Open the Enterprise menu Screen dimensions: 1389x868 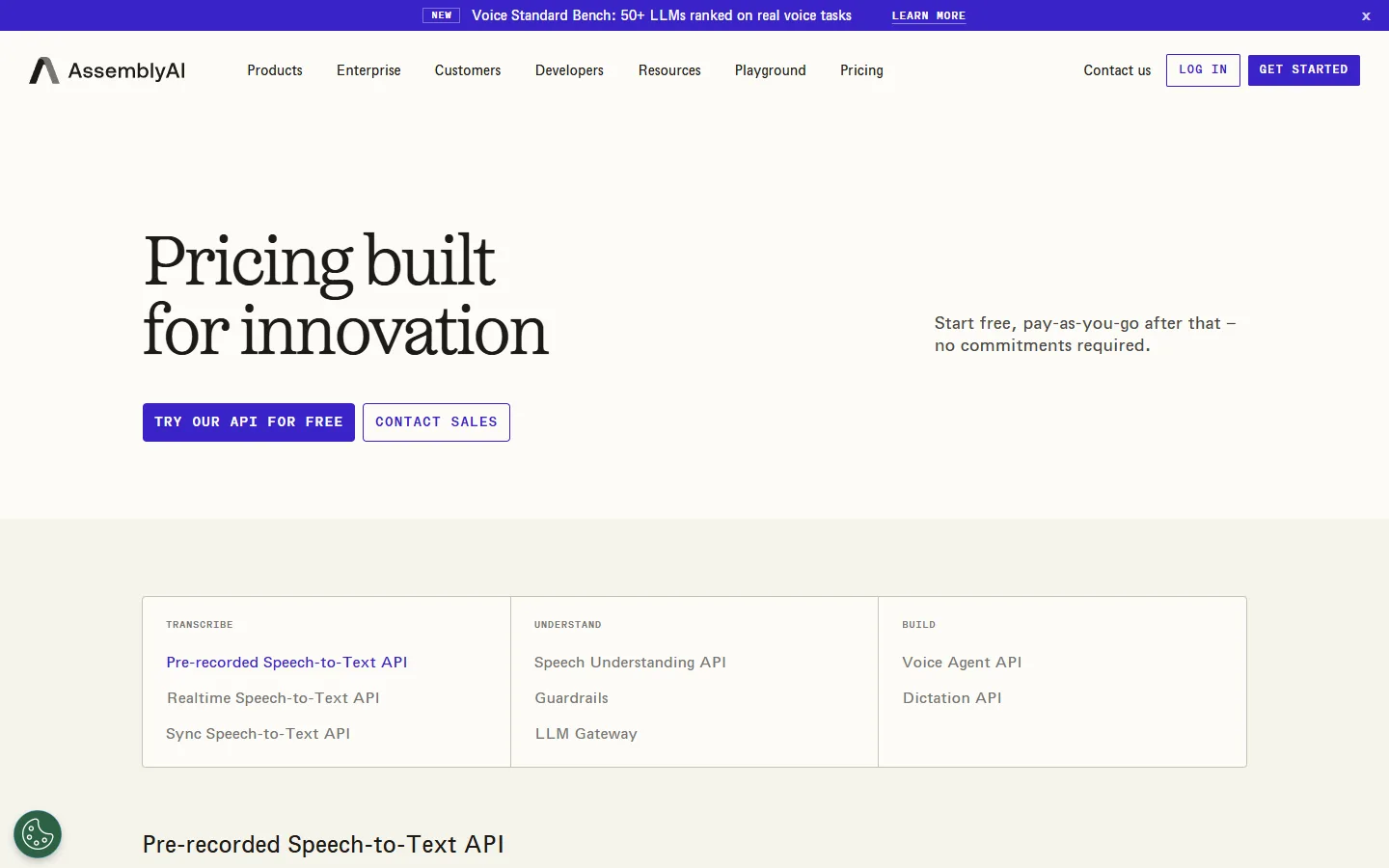pos(368,70)
